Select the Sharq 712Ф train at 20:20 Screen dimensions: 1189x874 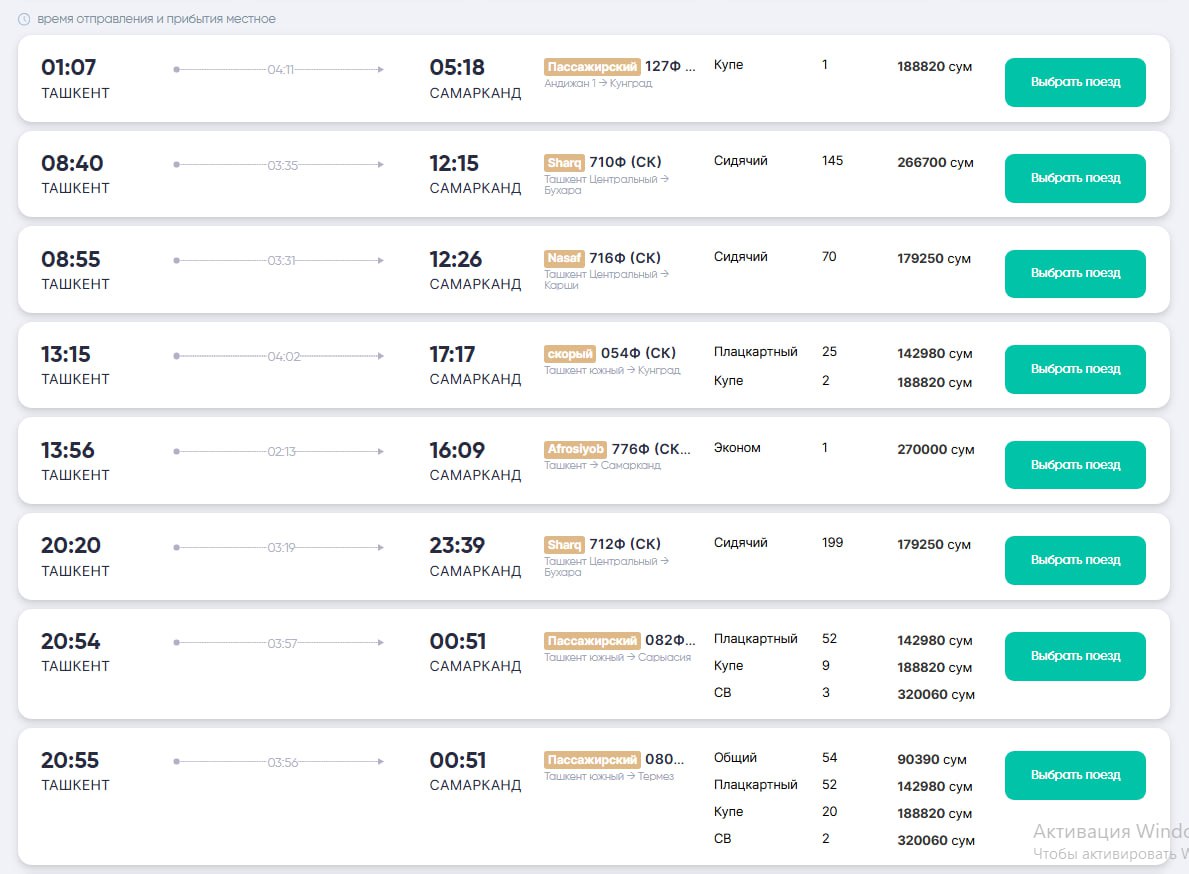click(x=1074, y=560)
